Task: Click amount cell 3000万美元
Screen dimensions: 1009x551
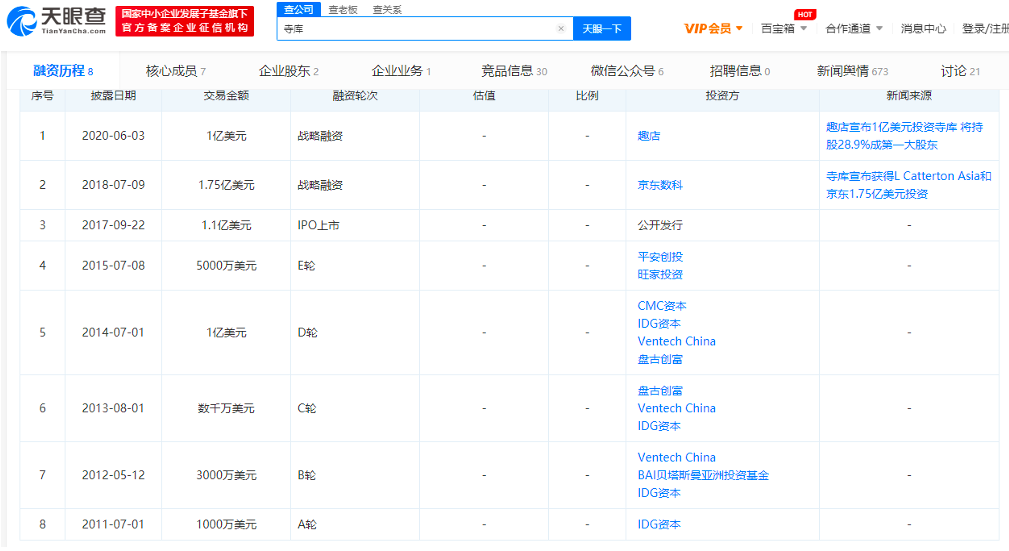Action: pos(226,475)
